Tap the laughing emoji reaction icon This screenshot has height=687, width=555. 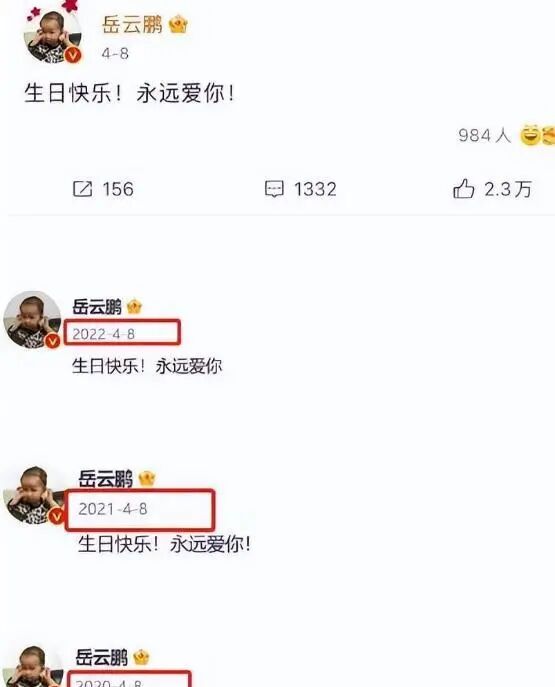[530, 135]
